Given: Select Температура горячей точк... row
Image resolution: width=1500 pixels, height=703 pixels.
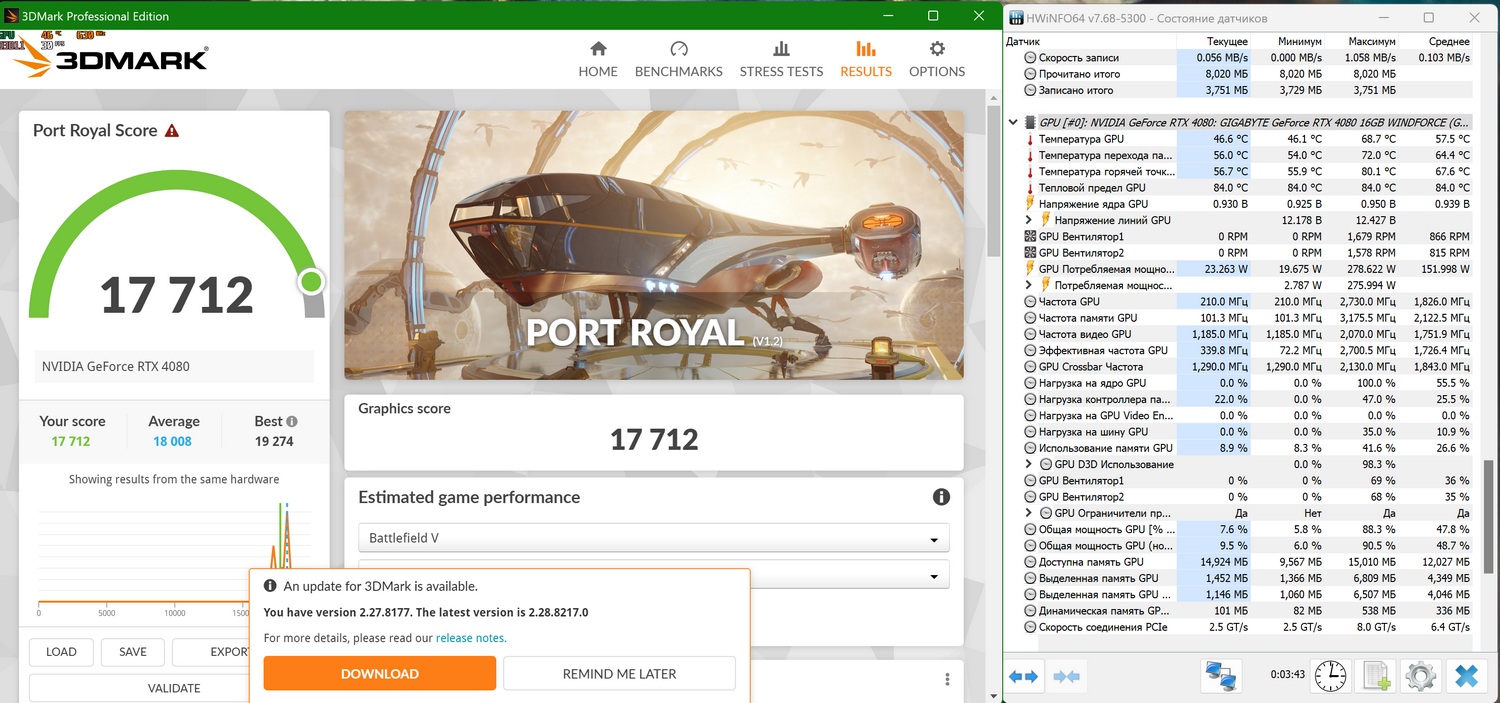Looking at the screenshot, I should pyautogui.click(x=1239, y=171).
